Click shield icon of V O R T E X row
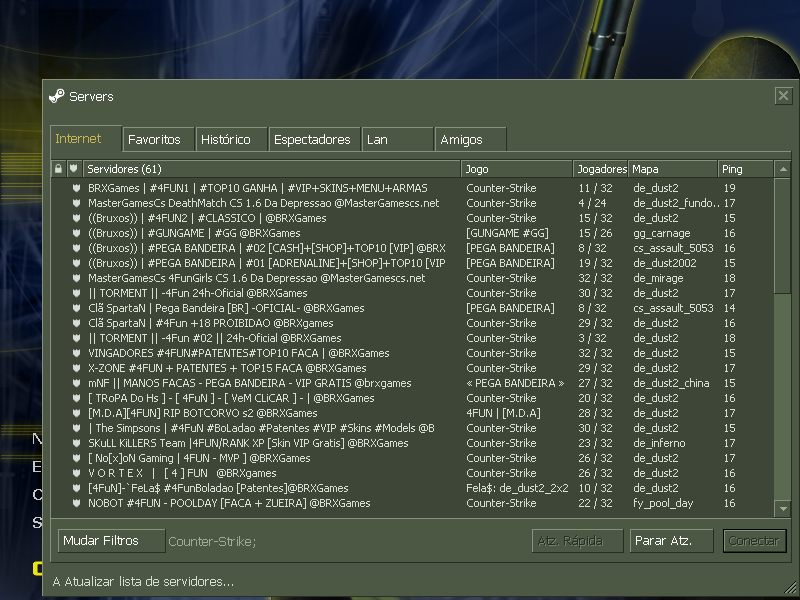 [x=77, y=473]
